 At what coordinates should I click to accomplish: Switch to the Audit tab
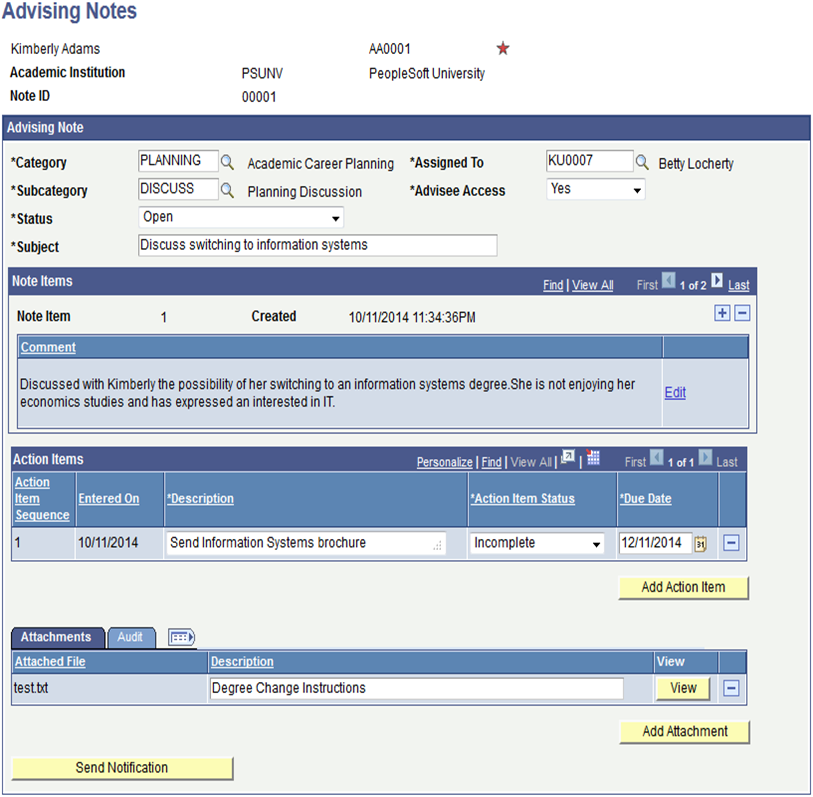130,637
